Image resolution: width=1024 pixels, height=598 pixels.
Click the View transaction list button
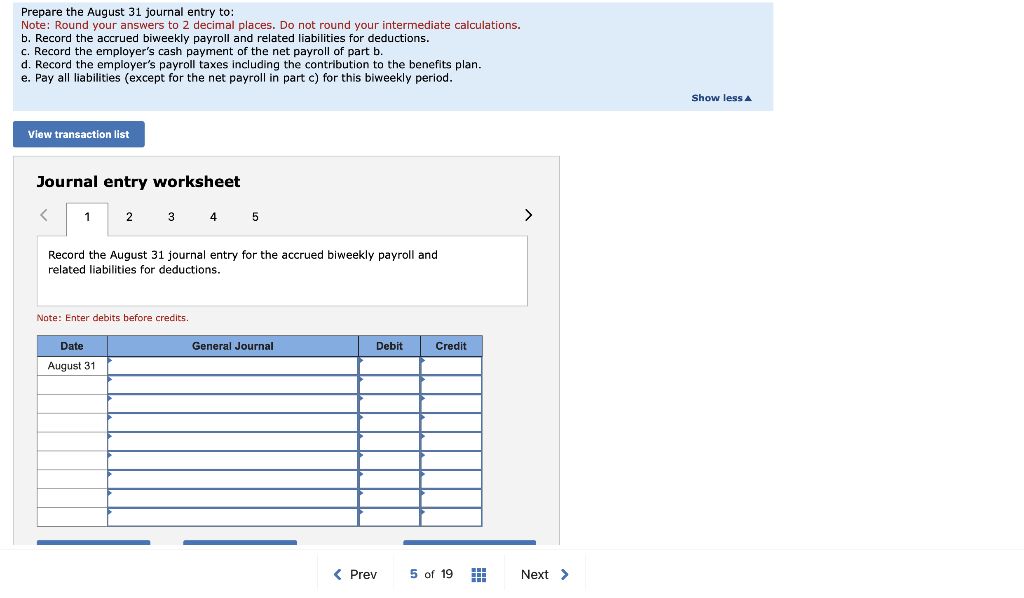(79, 134)
